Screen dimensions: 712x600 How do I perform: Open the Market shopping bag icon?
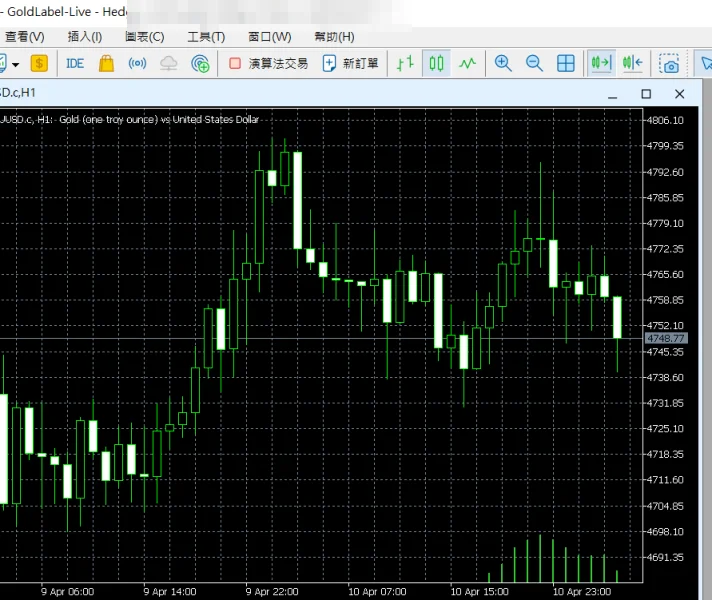point(106,63)
